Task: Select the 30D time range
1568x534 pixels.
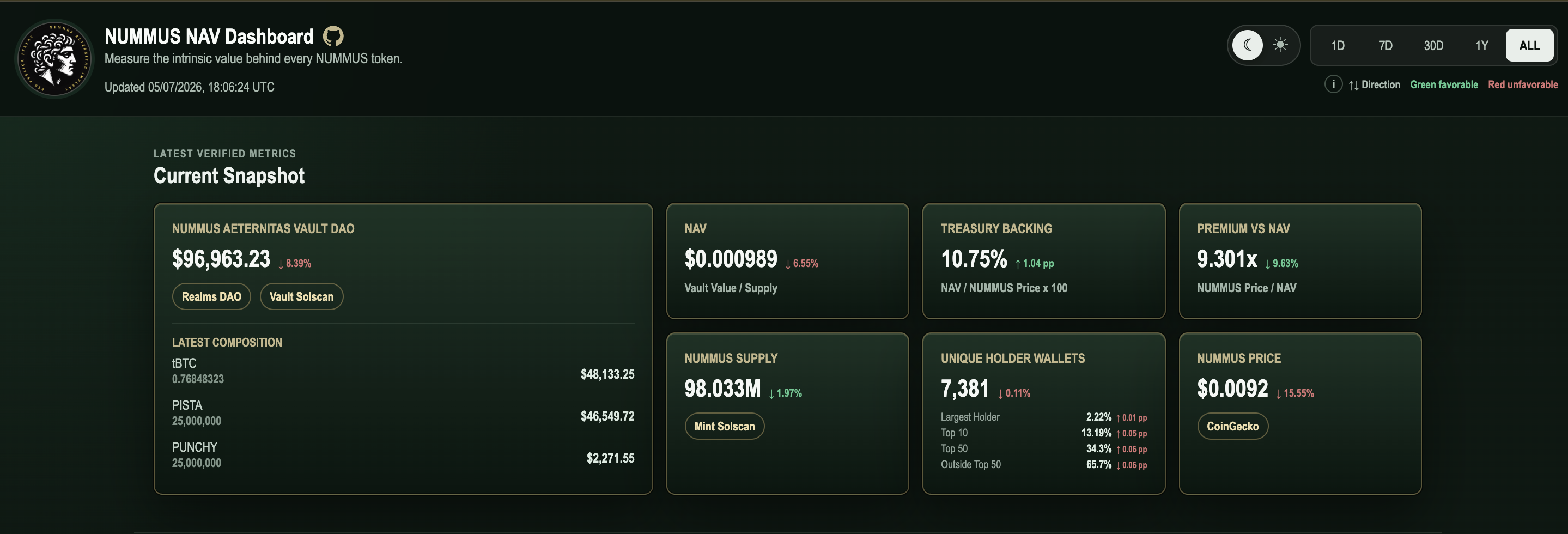Action: 1433,46
